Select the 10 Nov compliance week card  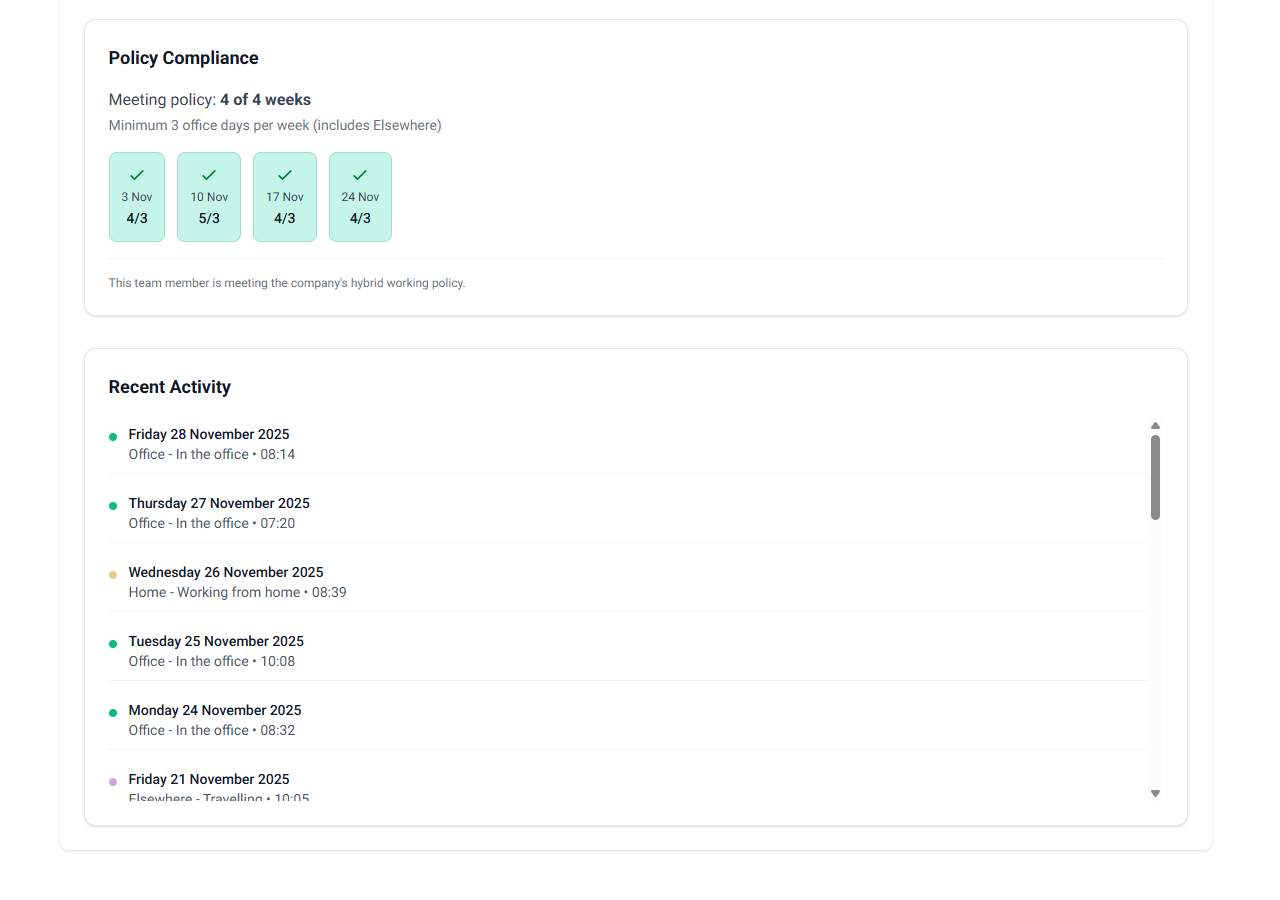[x=209, y=197]
